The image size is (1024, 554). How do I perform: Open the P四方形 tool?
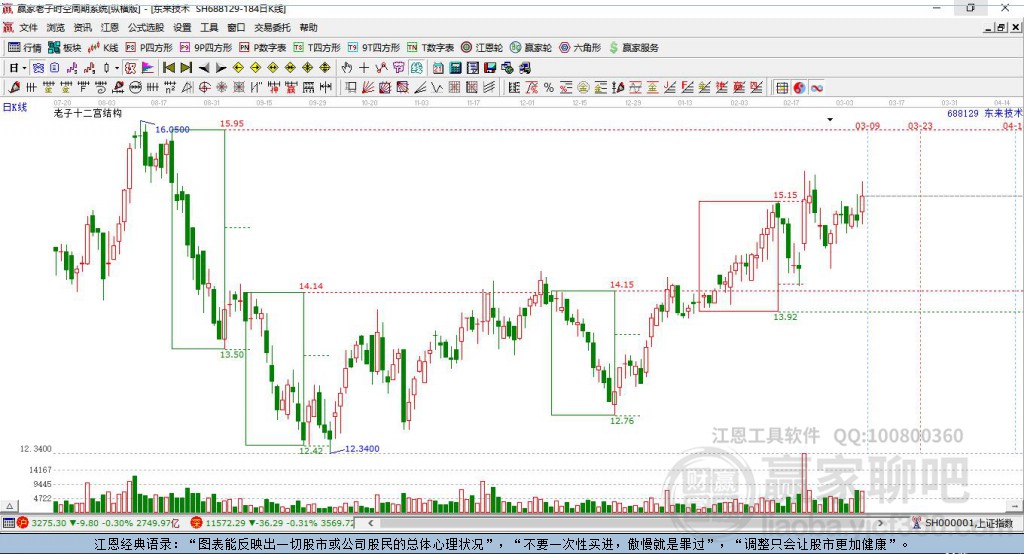click(149, 48)
